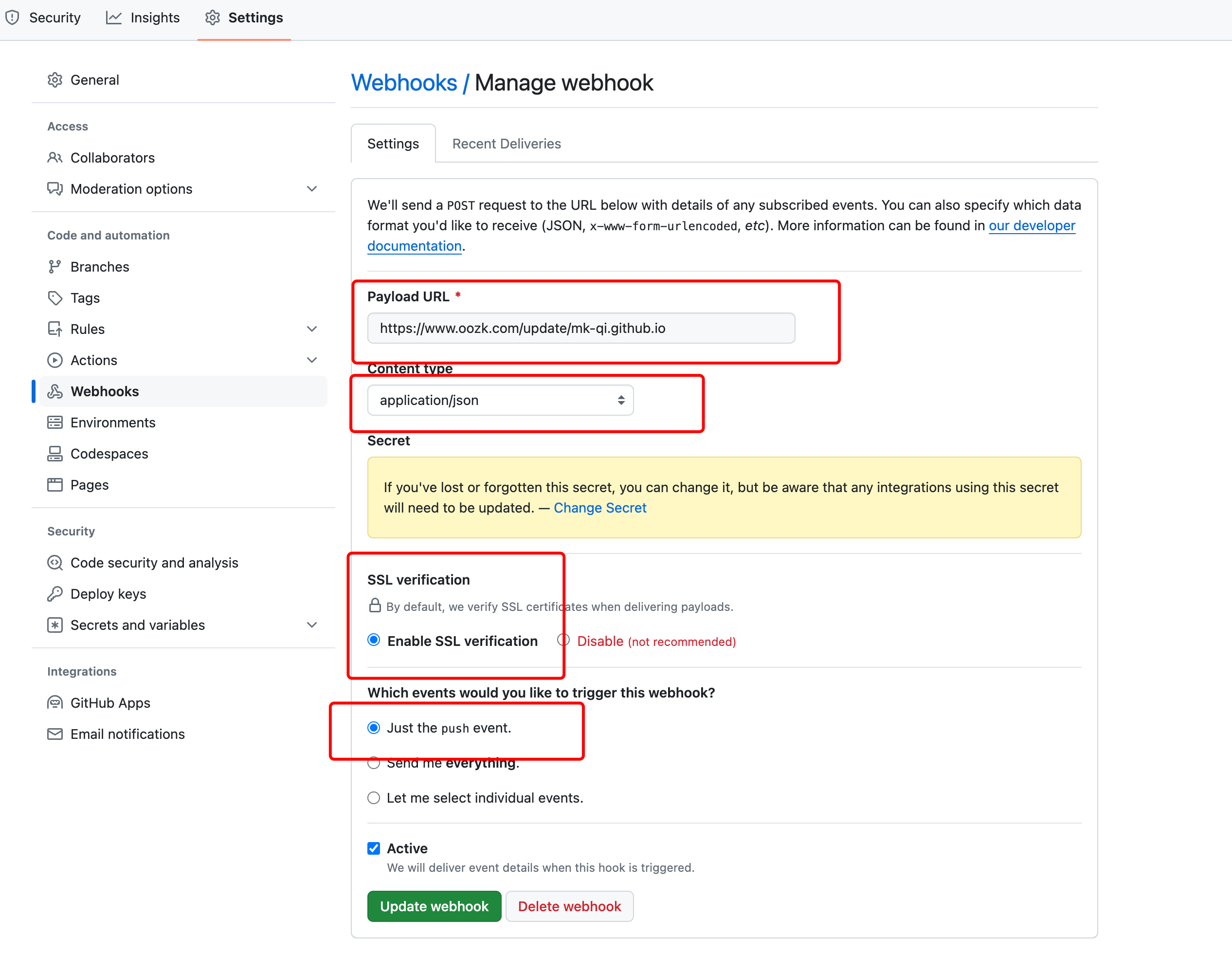Click the Change Secret link

(x=599, y=507)
